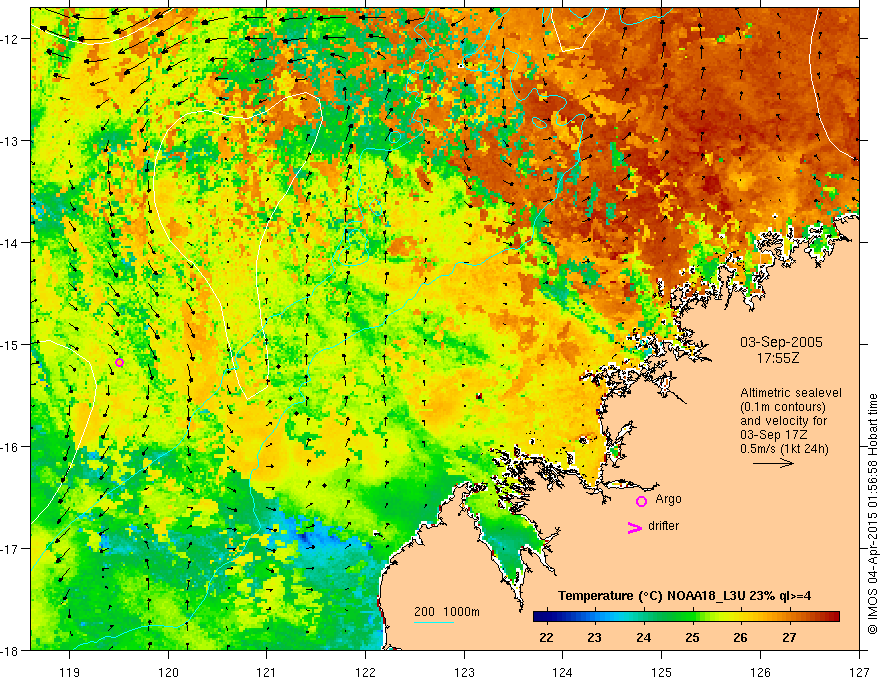
Task: Click '(0.1m contours)' legend text
Action: click(x=783, y=407)
